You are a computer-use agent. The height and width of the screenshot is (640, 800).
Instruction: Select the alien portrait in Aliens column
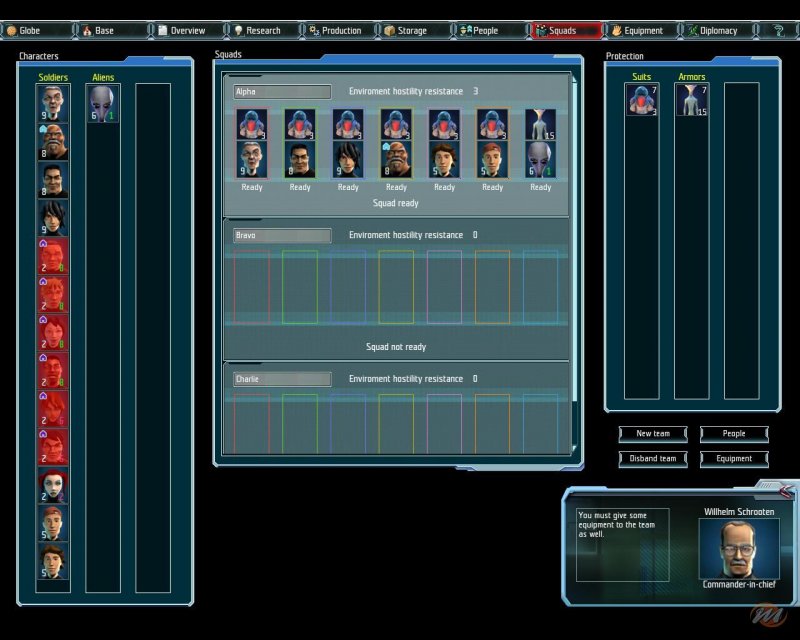(x=102, y=103)
